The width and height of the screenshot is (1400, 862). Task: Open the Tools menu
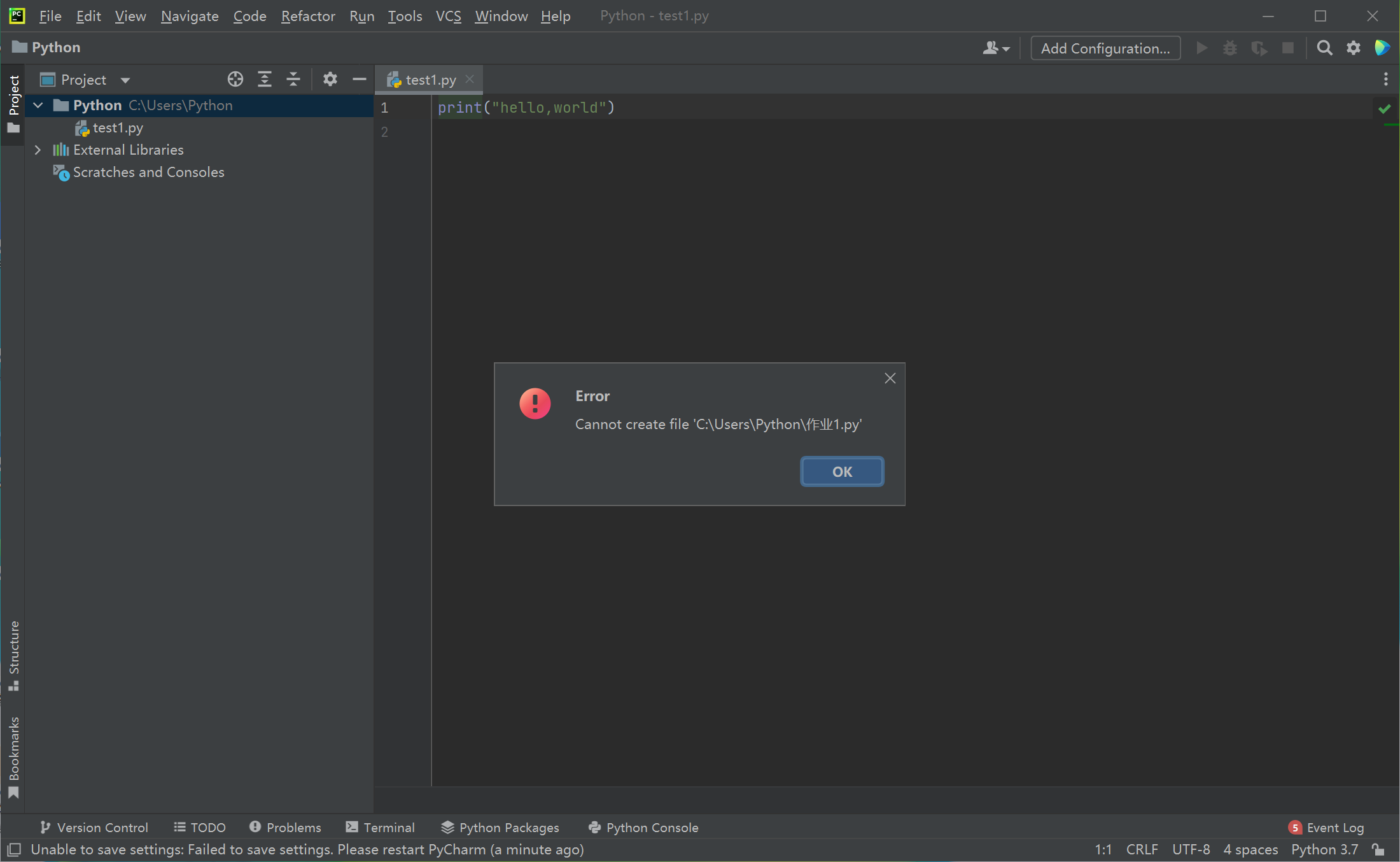click(405, 16)
